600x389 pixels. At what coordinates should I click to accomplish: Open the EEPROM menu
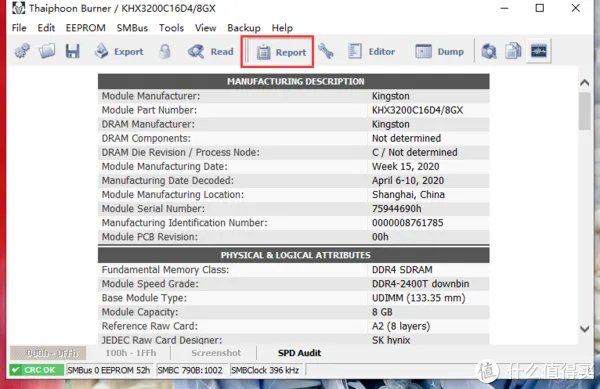[x=85, y=28]
